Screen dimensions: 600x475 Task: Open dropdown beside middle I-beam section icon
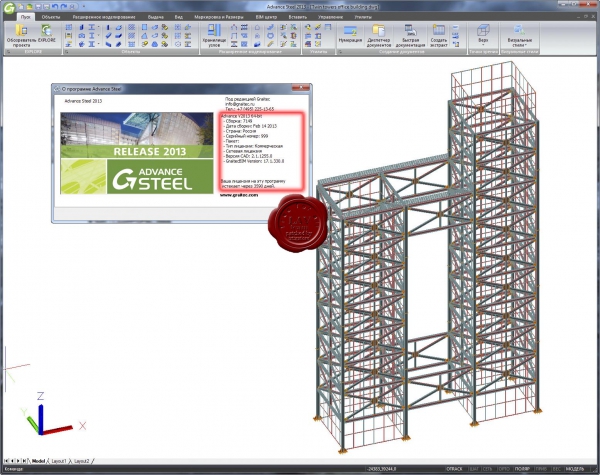click(x=98, y=35)
